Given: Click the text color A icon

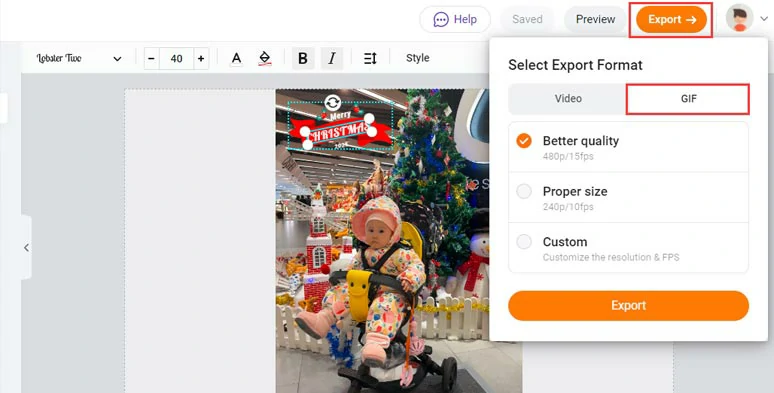Looking at the screenshot, I should point(236,58).
